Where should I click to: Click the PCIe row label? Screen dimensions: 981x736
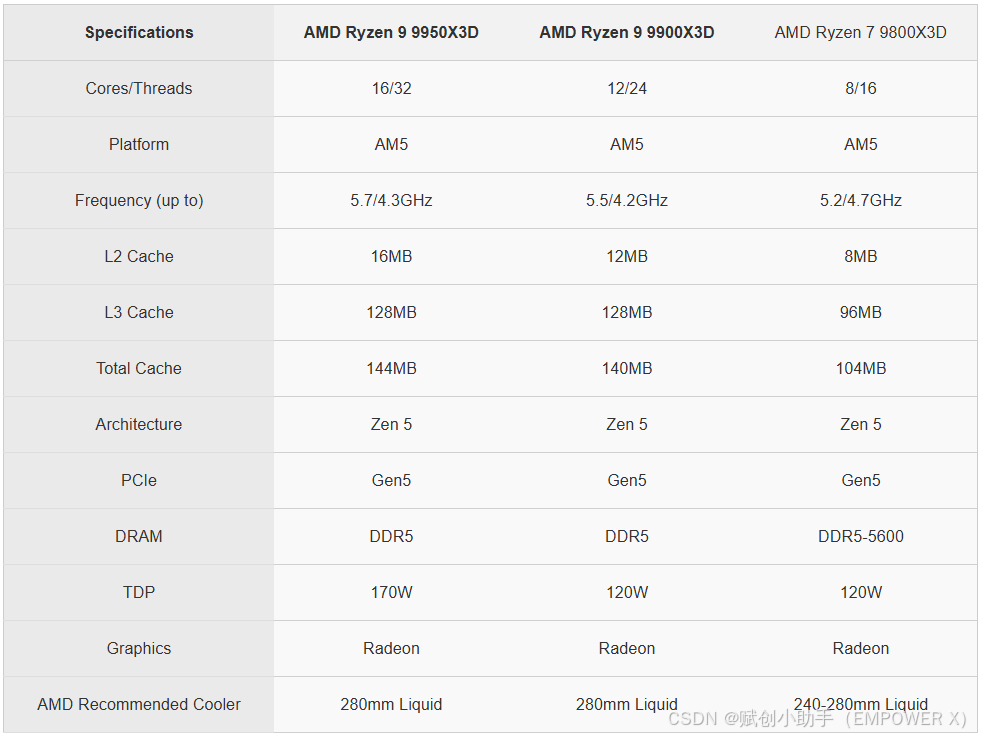139,481
